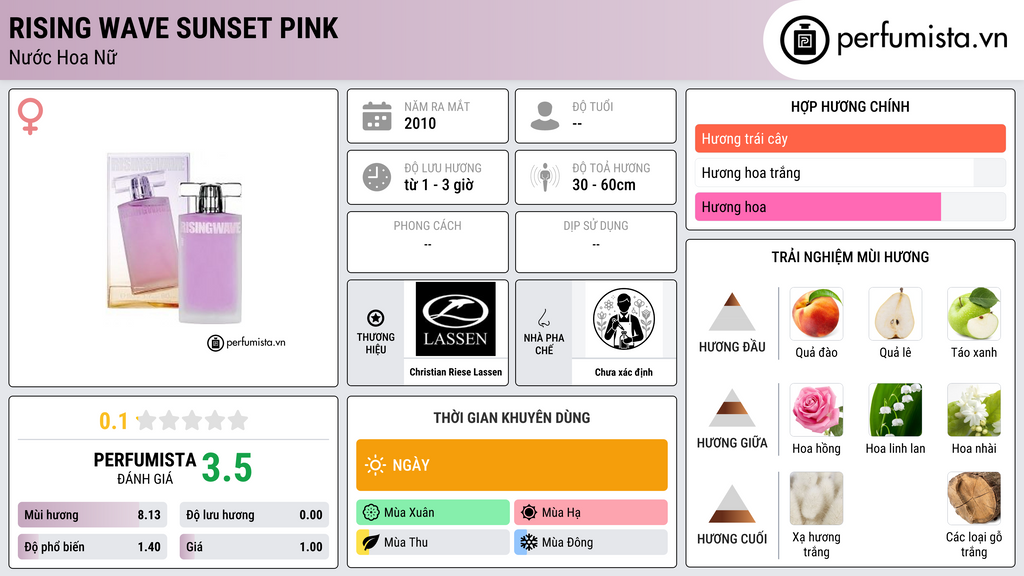The width and height of the screenshot is (1024, 576).
Task: Click the unidentified perfumer illustration
Action: coord(624,319)
